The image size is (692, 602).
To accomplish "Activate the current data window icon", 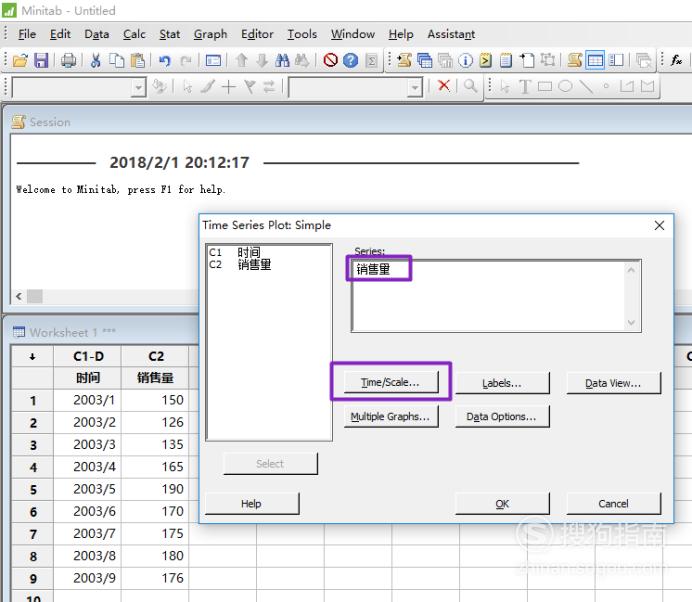I will click(595, 60).
